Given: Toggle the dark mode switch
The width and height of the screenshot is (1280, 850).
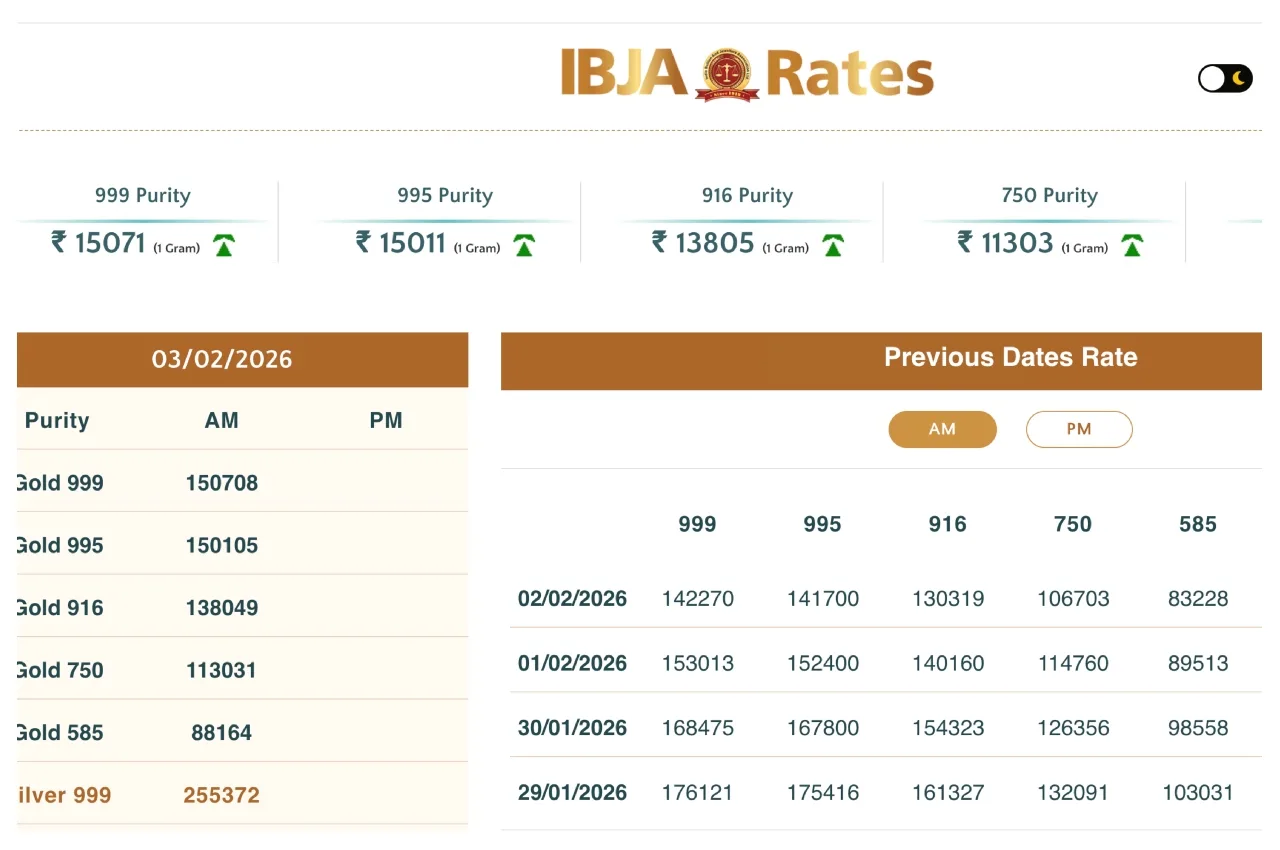Looking at the screenshot, I should click(x=1225, y=78).
